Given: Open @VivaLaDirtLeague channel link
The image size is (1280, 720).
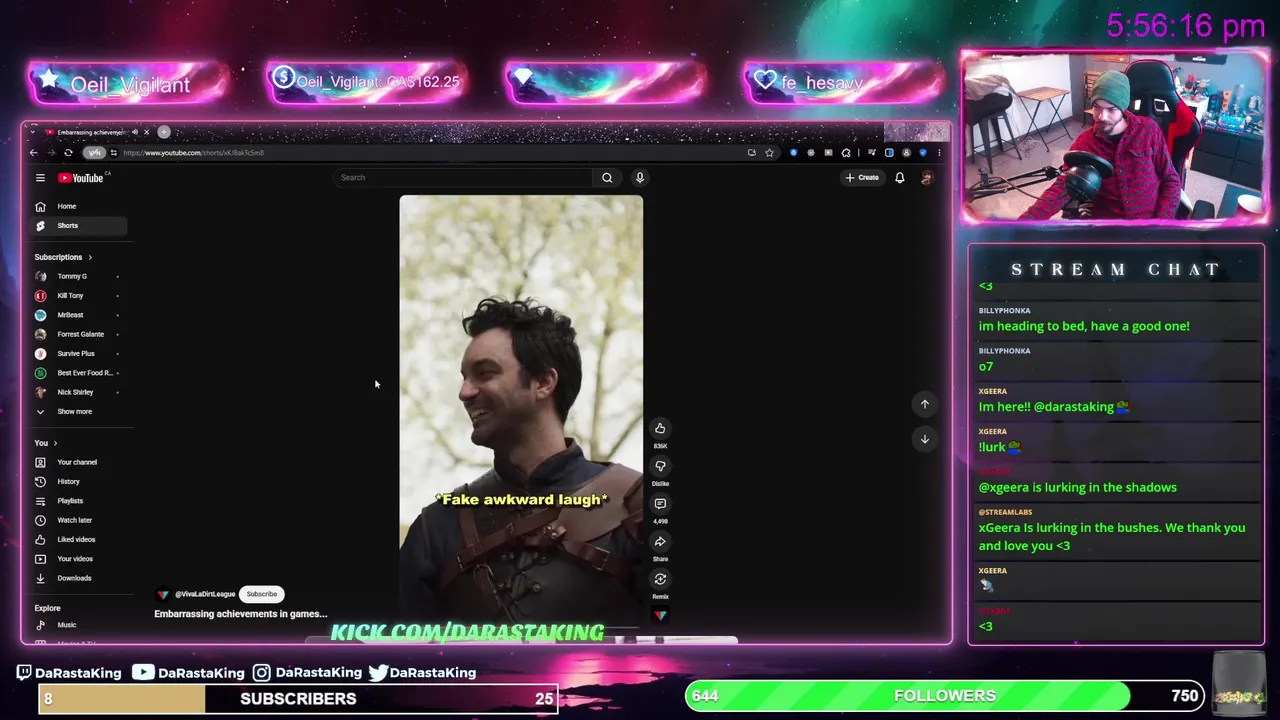Looking at the screenshot, I should pos(205,594).
